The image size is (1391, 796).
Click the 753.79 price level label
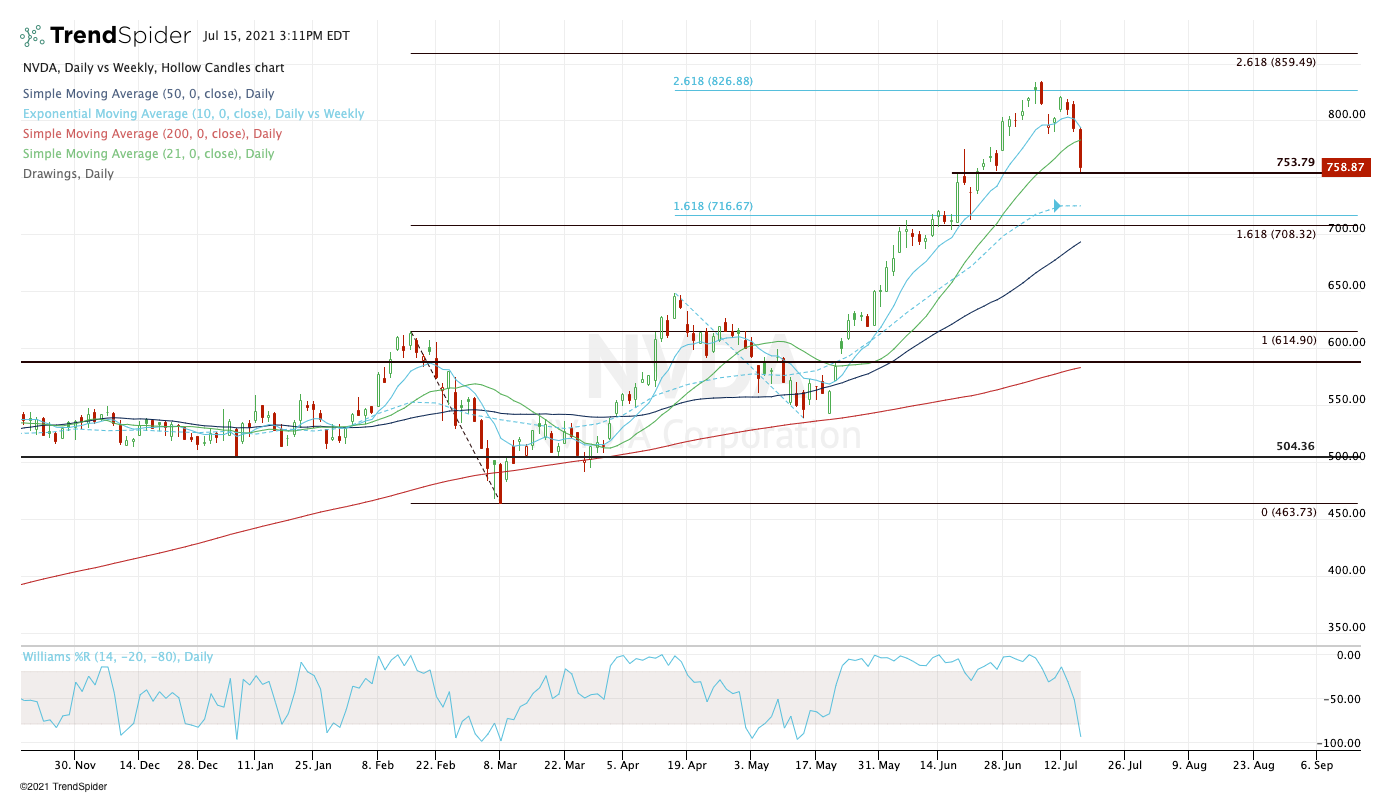tap(1295, 162)
